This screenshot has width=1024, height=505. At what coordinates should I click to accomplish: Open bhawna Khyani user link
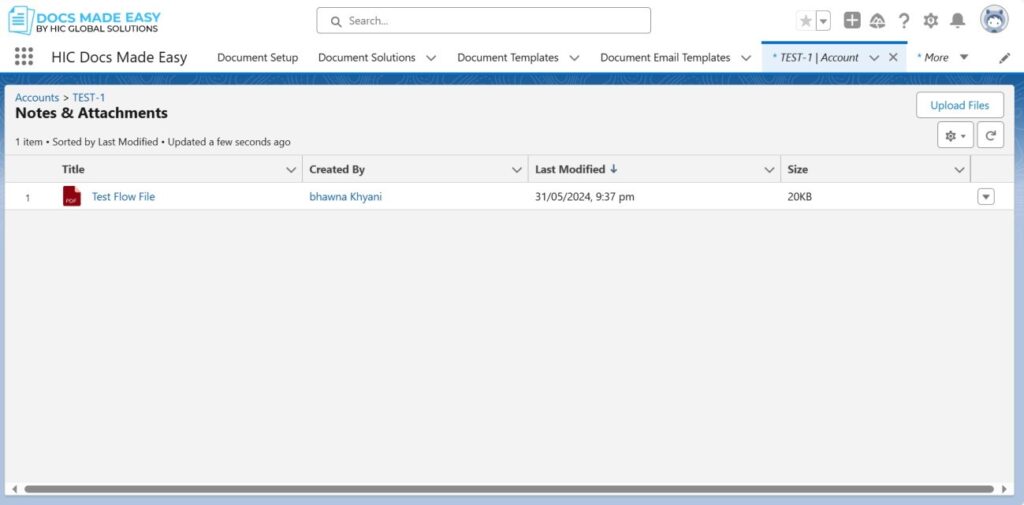(x=345, y=196)
